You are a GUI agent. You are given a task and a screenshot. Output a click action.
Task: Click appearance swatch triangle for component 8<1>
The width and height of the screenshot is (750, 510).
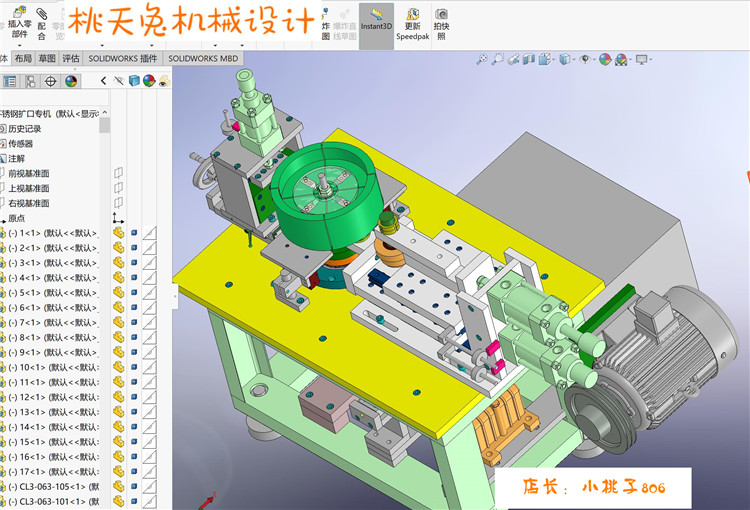pyautogui.click(x=149, y=337)
